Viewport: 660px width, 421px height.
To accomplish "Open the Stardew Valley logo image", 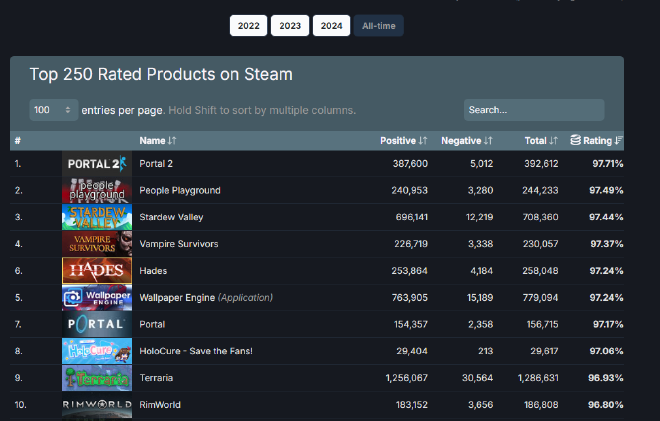I will (96, 217).
